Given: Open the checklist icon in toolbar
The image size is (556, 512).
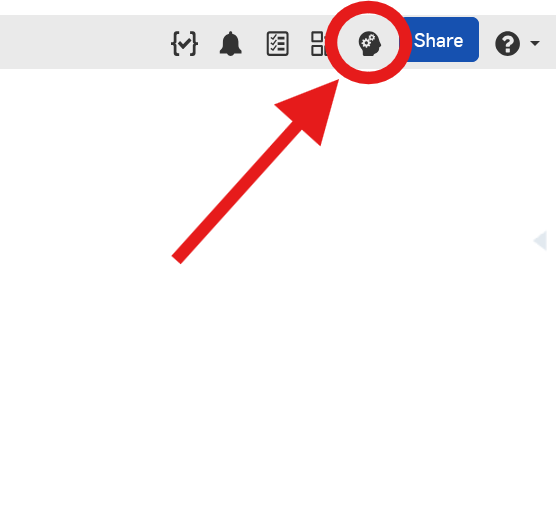Looking at the screenshot, I should (x=277, y=44).
